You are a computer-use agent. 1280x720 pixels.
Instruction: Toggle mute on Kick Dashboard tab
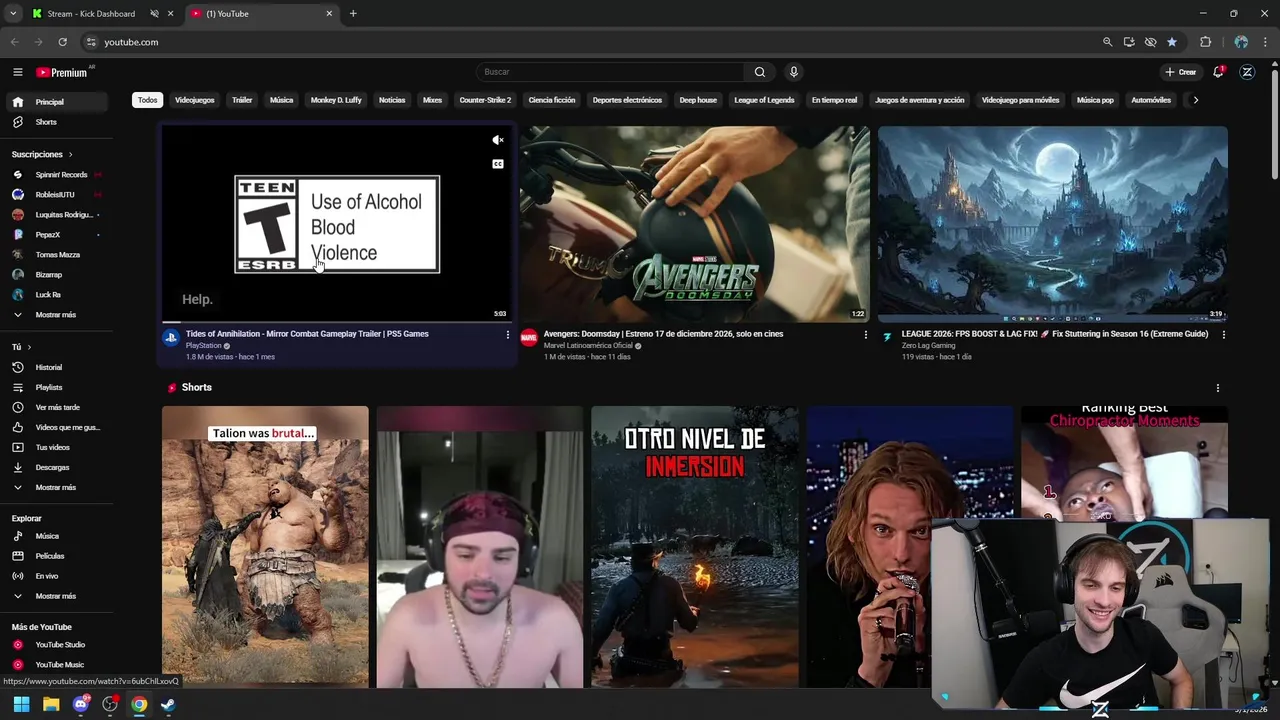[x=154, y=14]
